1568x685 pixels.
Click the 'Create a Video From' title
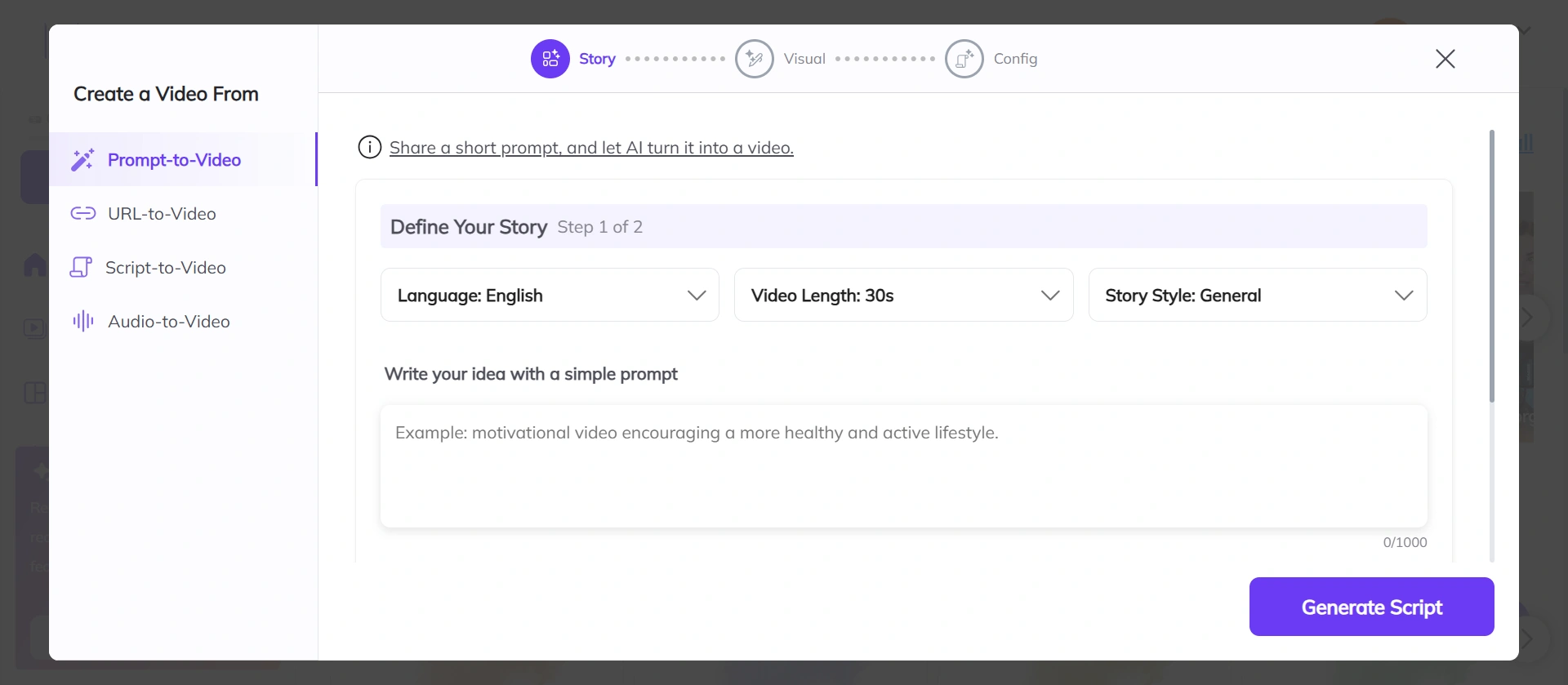click(166, 94)
